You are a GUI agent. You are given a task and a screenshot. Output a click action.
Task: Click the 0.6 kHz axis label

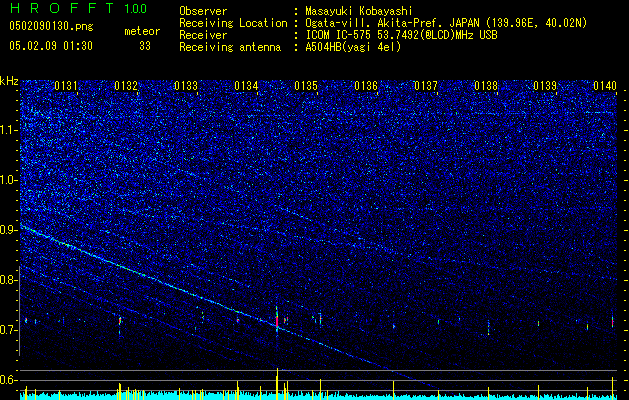coord(9,380)
